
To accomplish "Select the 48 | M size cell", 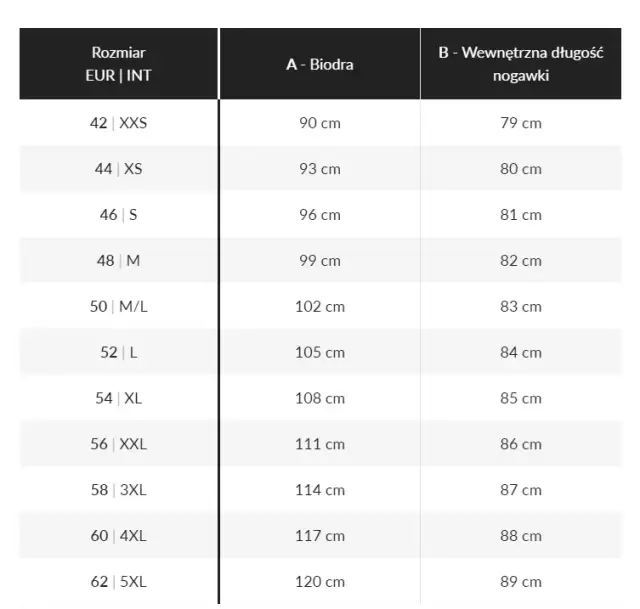I will [118, 261].
